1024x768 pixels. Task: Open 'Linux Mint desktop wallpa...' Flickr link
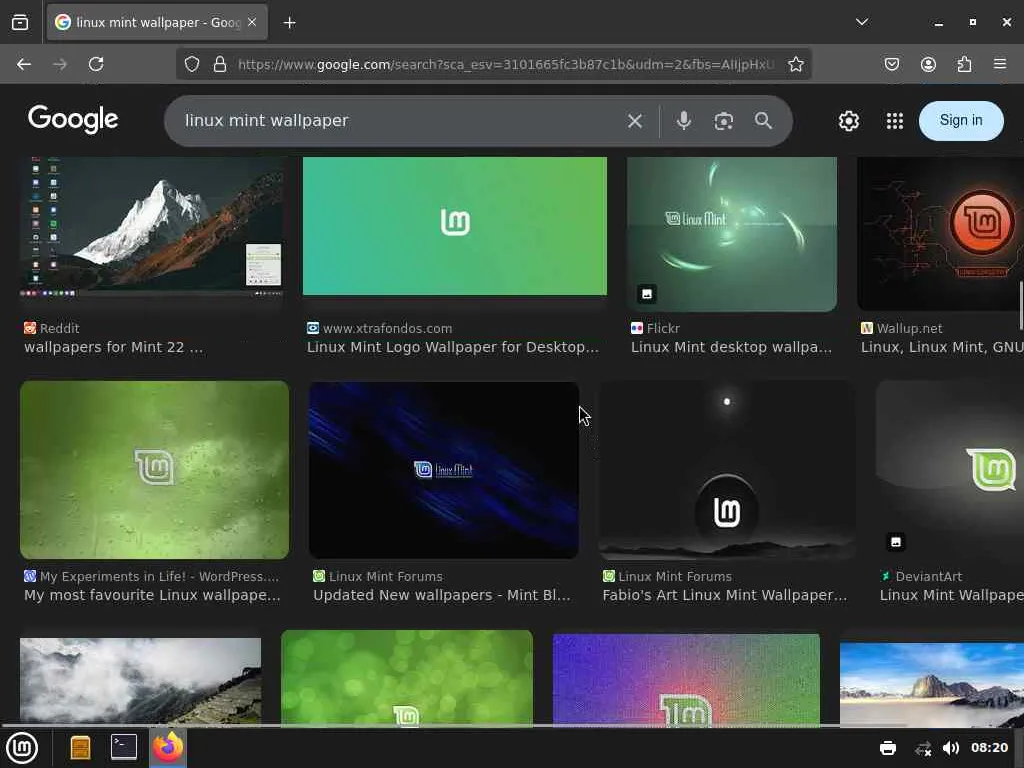[x=731, y=347]
